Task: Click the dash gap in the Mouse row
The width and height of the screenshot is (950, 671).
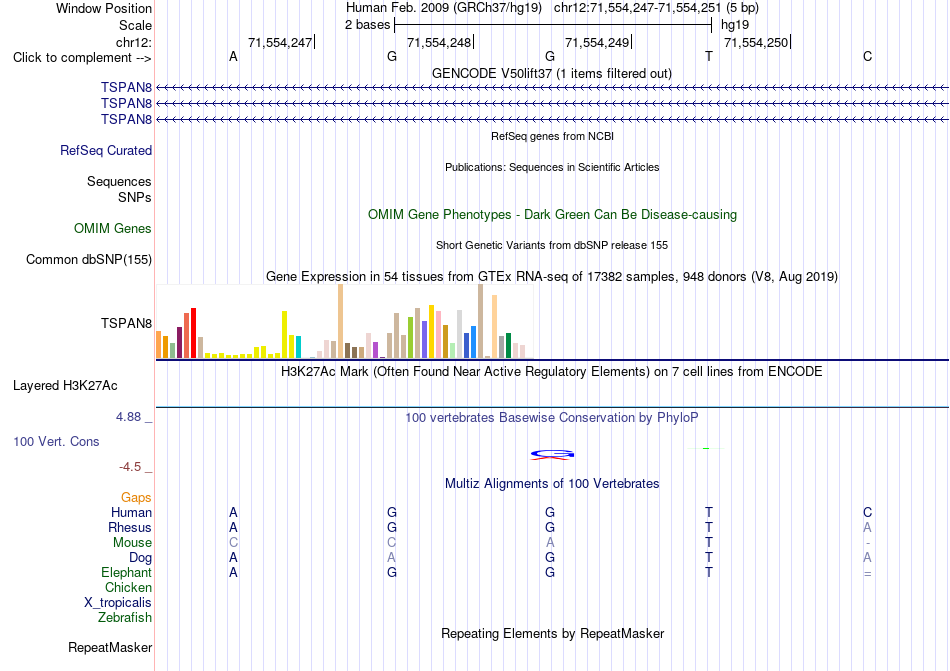Action: coord(868,543)
